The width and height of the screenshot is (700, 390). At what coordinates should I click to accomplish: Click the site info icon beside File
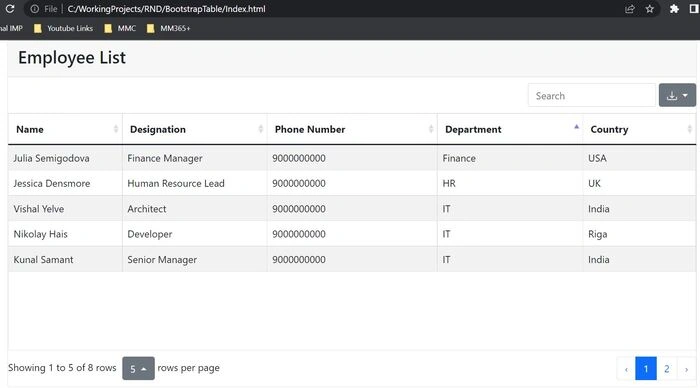point(34,9)
